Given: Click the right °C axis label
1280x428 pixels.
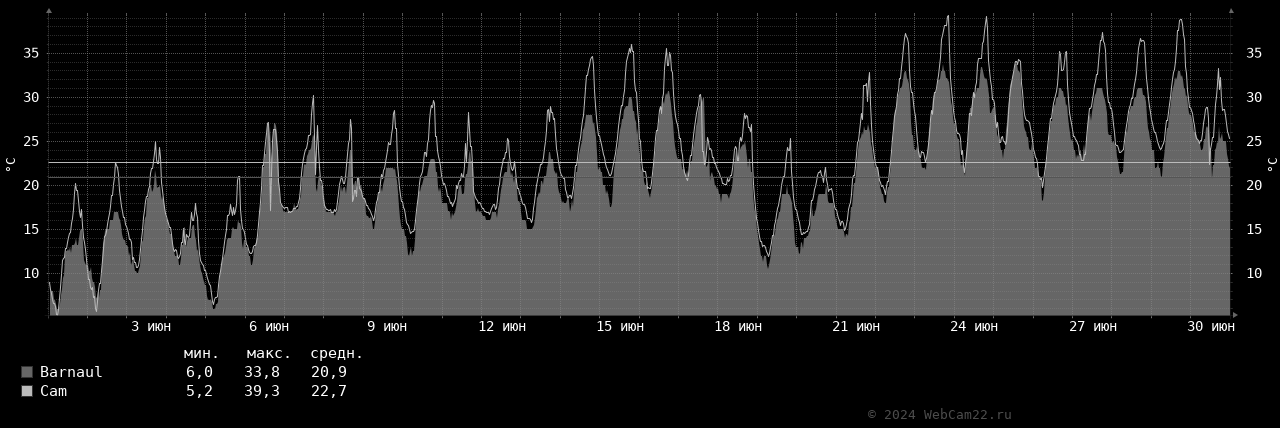Looking at the screenshot, I should pos(1271,163).
